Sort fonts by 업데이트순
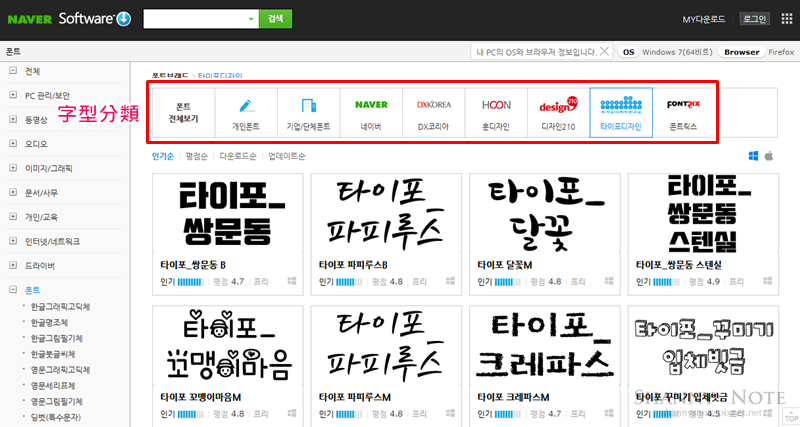Screen dimensions: 800x427 (287, 156)
